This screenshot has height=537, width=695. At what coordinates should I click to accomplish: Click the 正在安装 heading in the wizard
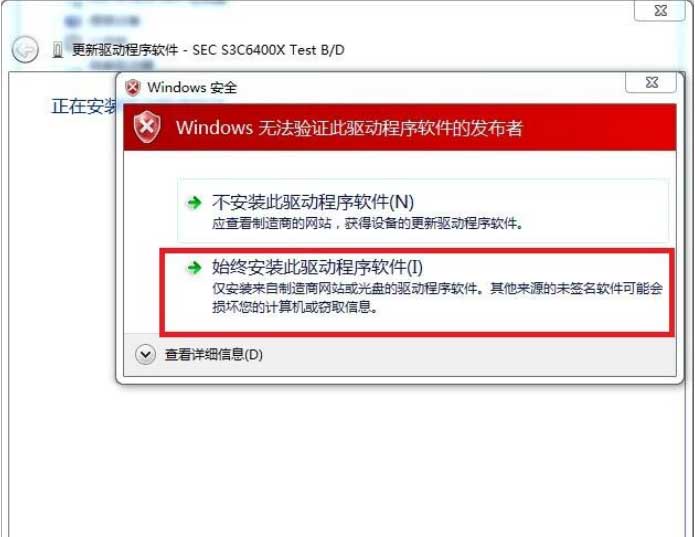click(83, 106)
